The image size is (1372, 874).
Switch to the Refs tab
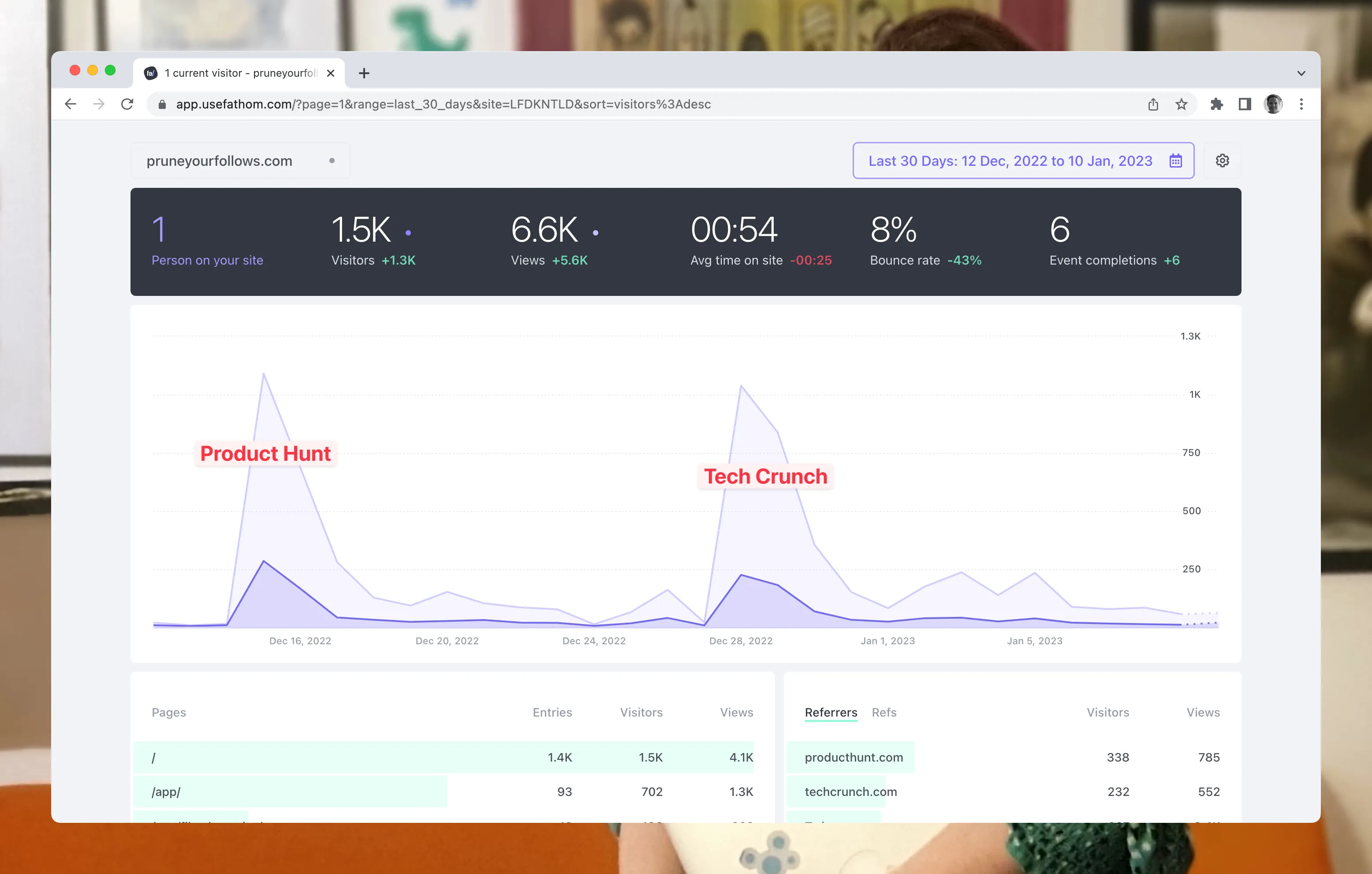click(x=884, y=712)
